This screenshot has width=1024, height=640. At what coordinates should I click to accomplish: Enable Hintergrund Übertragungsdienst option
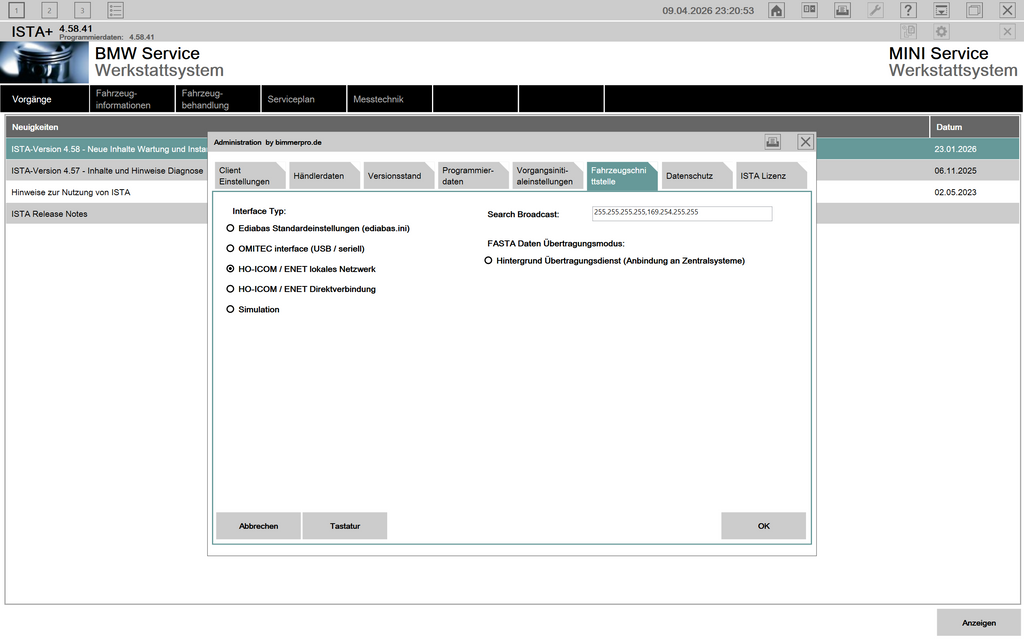click(489, 261)
